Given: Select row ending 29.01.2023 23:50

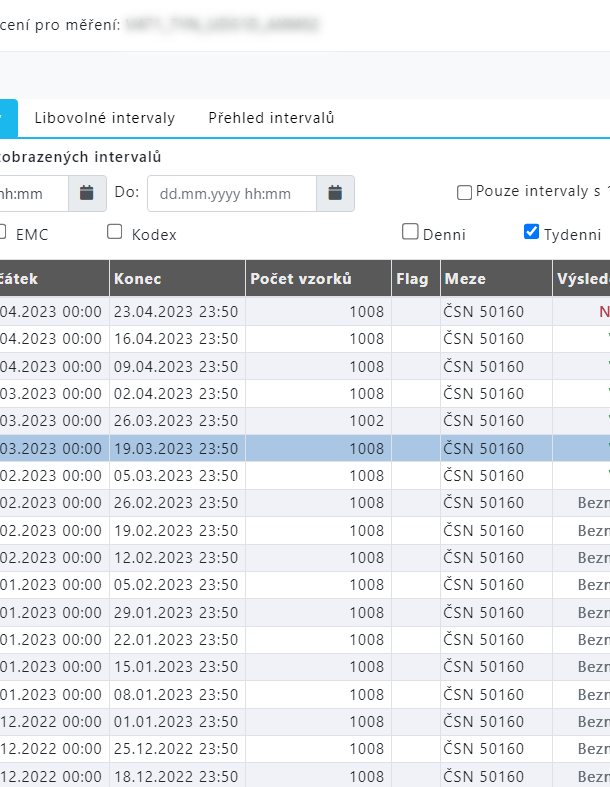Looking at the screenshot, I should pyautogui.click(x=305, y=612).
